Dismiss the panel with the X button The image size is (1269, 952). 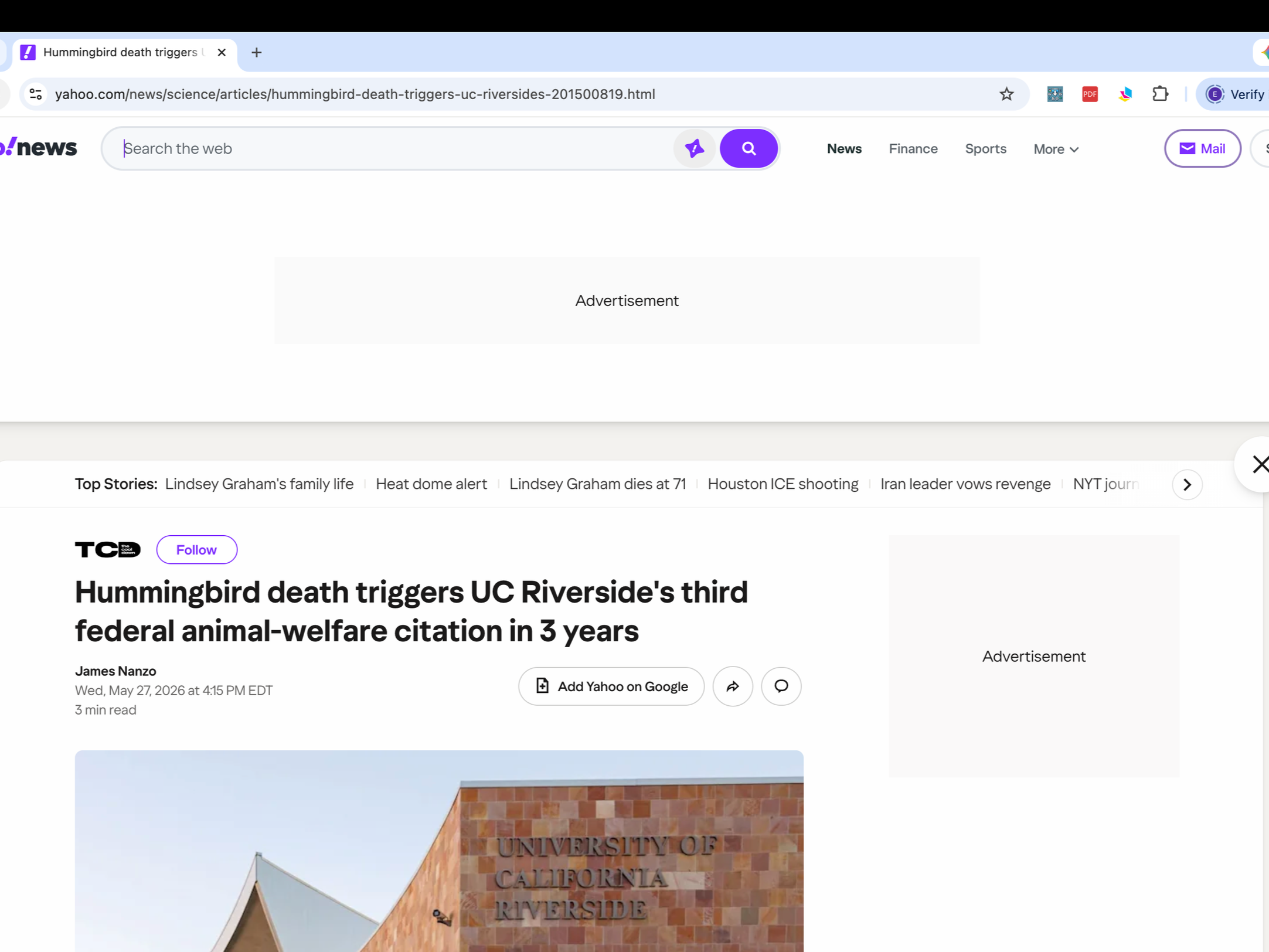click(1258, 464)
